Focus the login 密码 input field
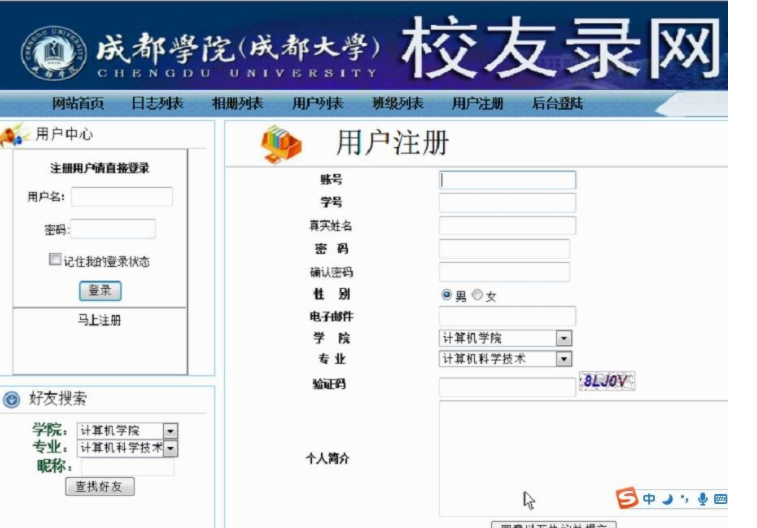The height and width of the screenshot is (528, 757). tap(113, 229)
